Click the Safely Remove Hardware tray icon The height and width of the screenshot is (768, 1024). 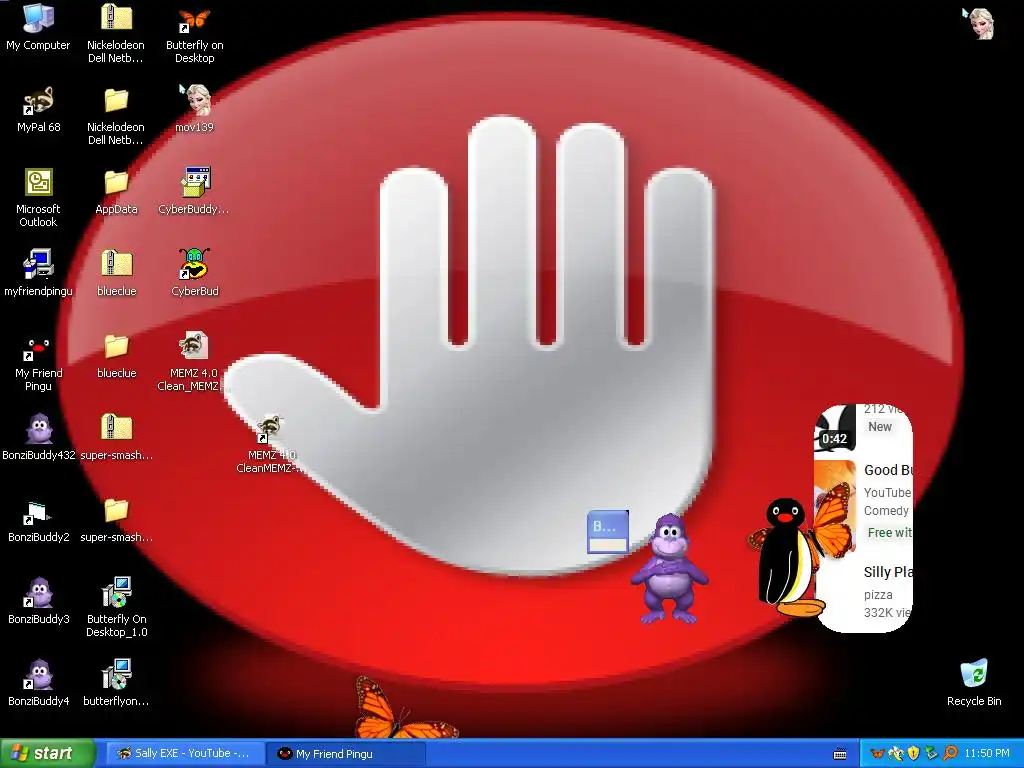[x=931, y=754]
